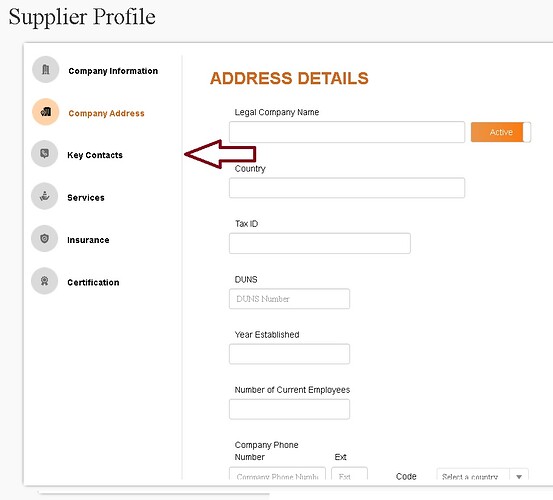Click the Company Information label
Screen dimensions: 553x500
click(113, 71)
